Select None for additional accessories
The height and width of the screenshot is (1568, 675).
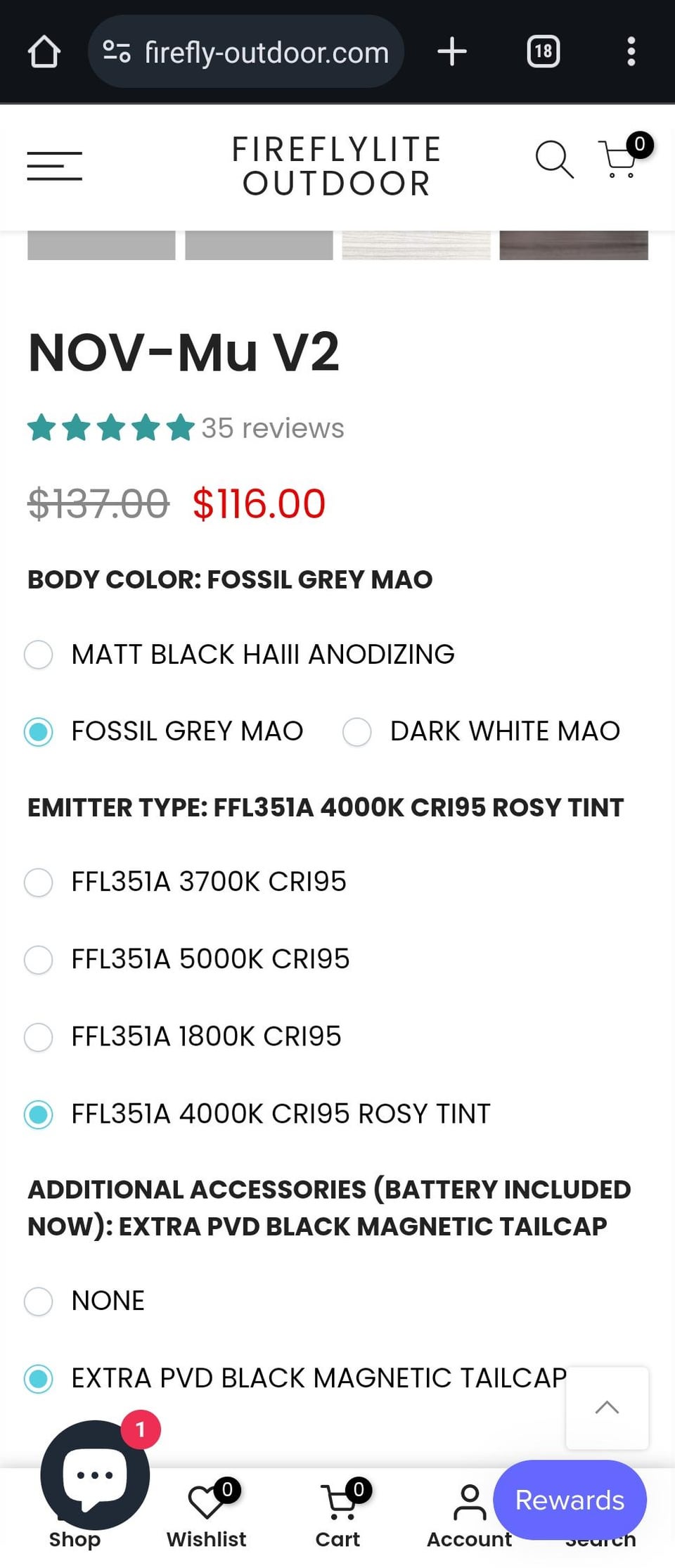click(x=39, y=1302)
